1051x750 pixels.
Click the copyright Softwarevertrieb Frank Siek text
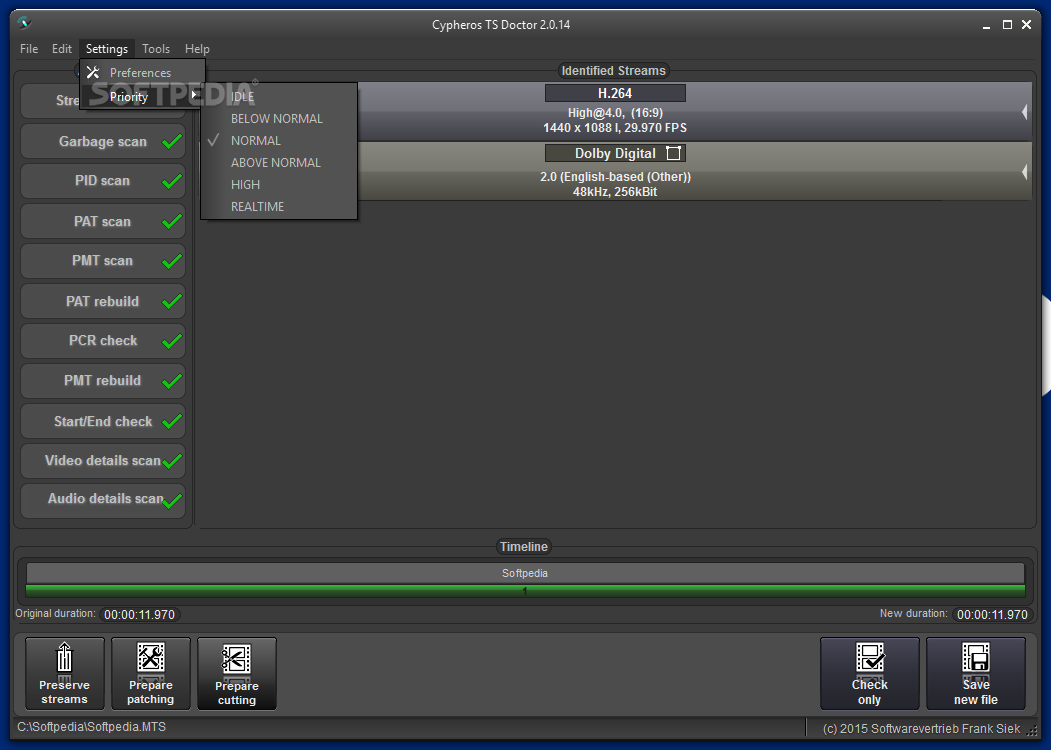click(x=921, y=729)
